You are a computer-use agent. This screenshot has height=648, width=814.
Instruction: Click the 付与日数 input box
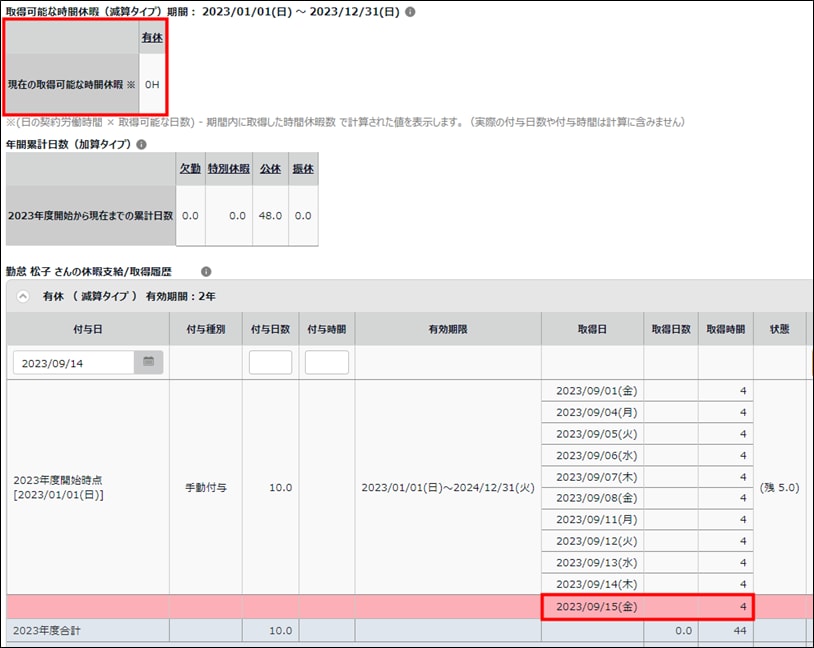pyautogui.click(x=270, y=363)
